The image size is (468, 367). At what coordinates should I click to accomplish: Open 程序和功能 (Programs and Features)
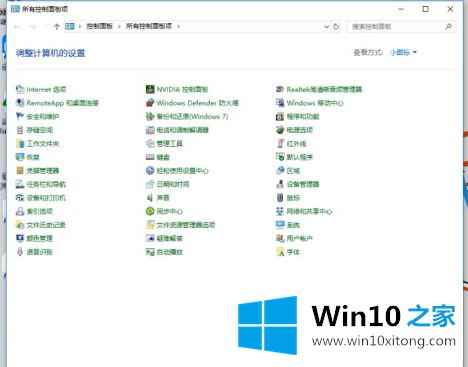pos(297,116)
